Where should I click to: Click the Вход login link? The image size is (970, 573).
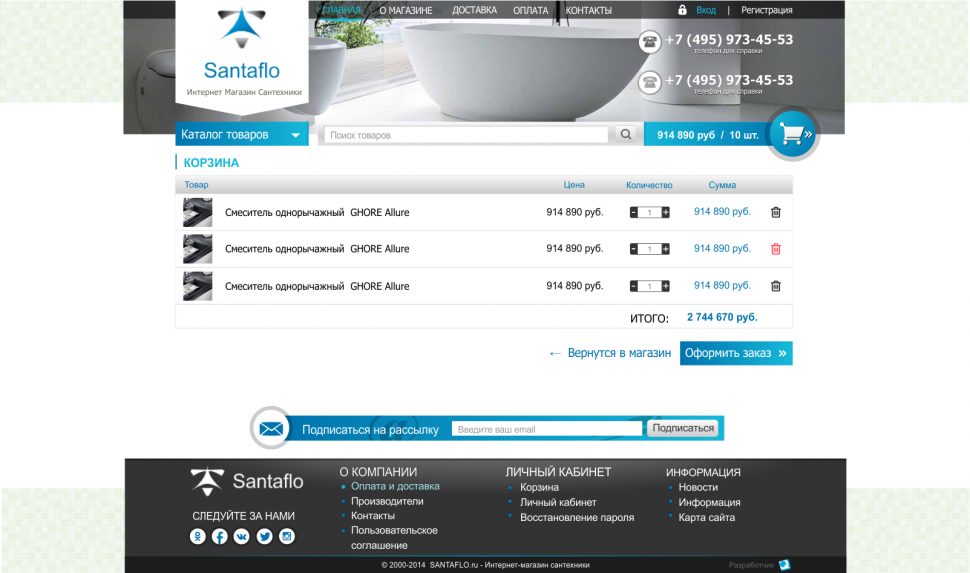[x=706, y=10]
